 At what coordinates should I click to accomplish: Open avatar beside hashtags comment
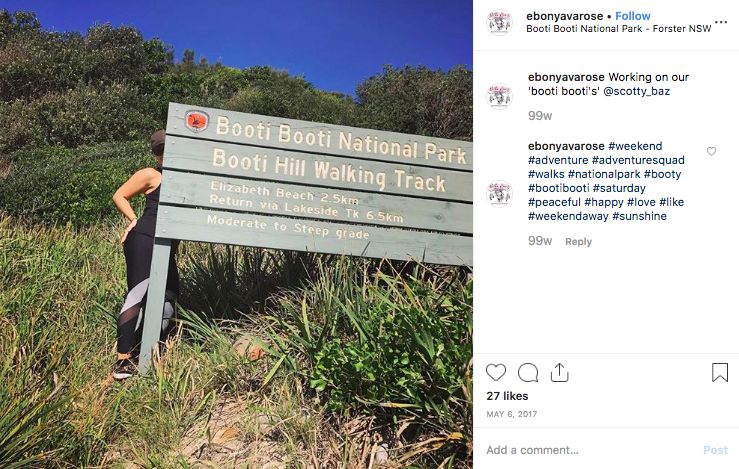499,193
